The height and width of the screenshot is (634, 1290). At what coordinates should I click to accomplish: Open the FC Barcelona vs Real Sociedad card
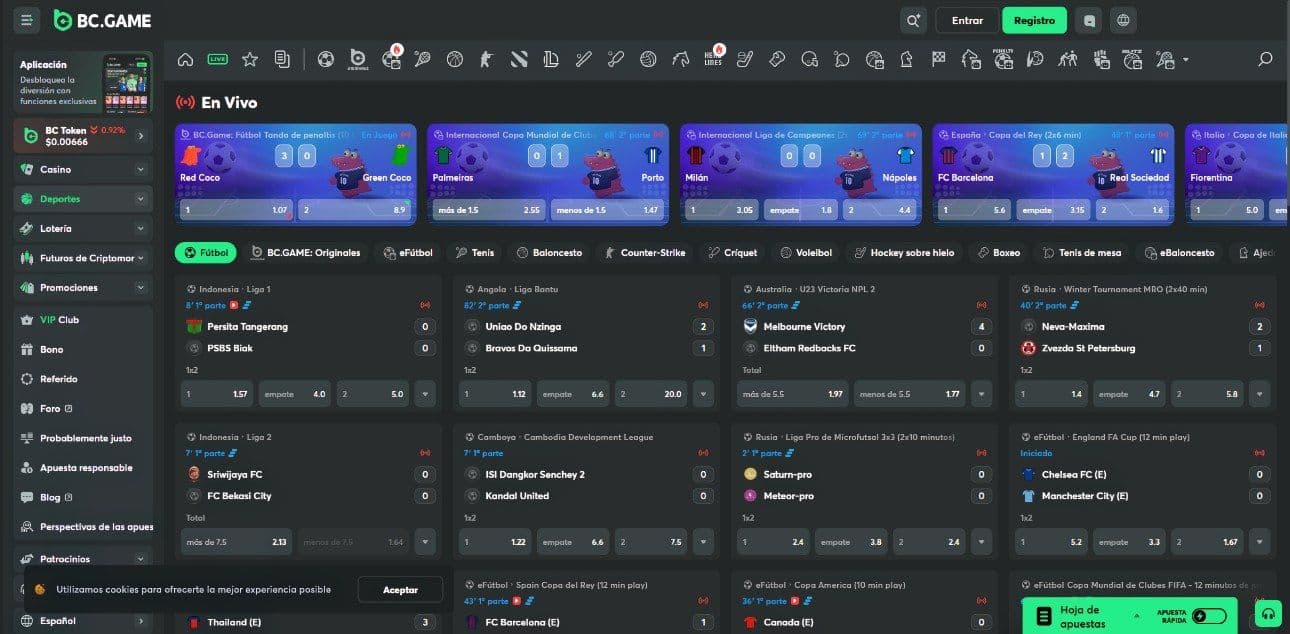coord(1053,165)
